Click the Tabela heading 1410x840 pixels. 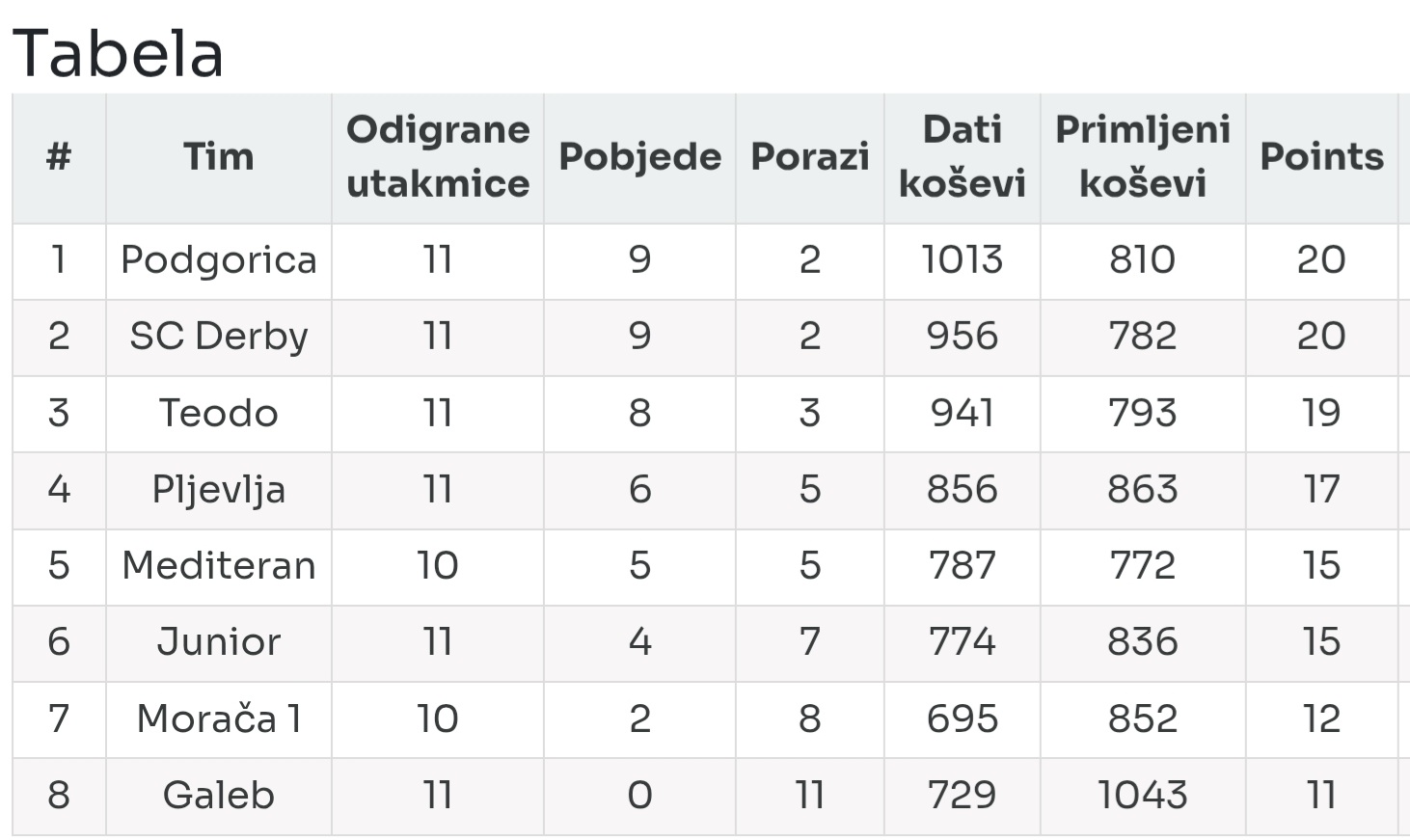coord(118,53)
